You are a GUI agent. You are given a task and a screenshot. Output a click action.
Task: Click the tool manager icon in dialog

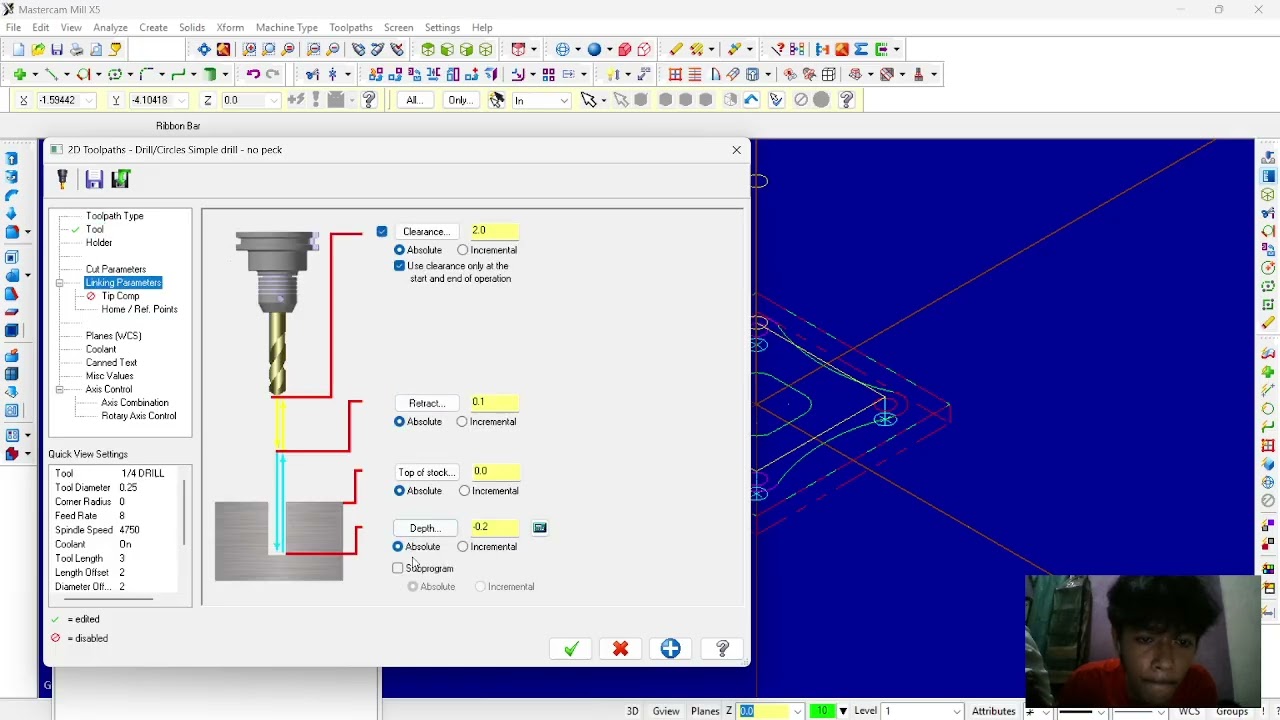62,179
